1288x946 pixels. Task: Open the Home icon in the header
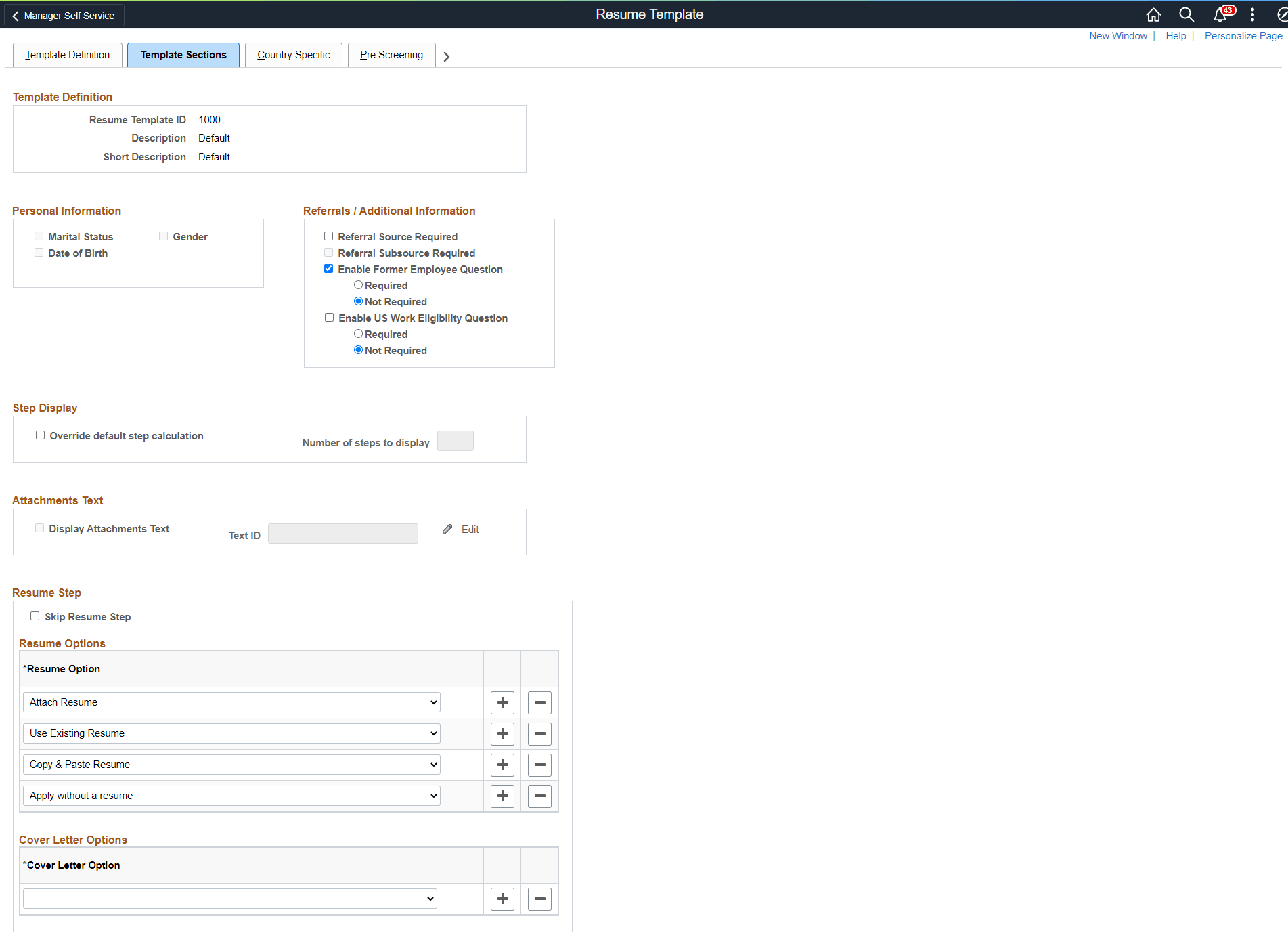tap(1153, 14)
